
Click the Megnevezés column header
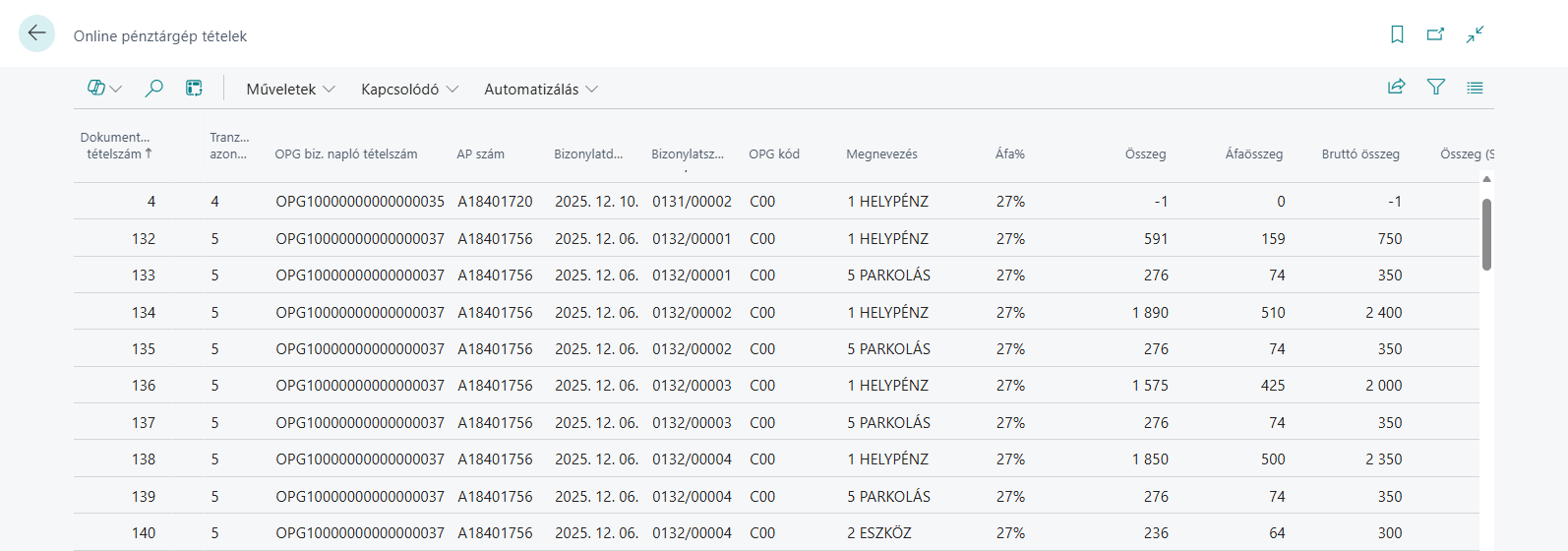pyautogui.click(x=881, y=154)
